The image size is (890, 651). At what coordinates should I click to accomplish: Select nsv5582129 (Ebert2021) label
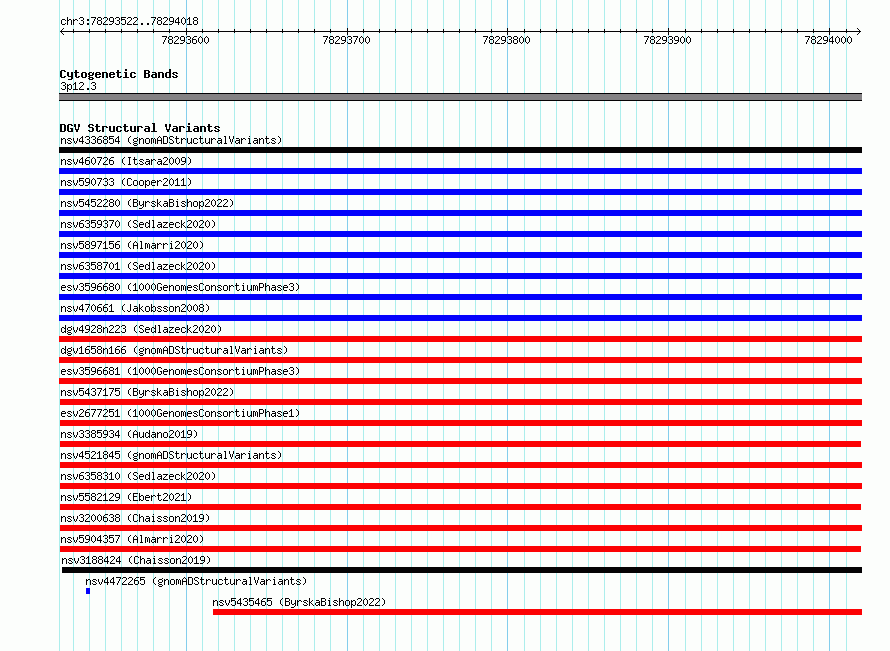click(126, 497)
